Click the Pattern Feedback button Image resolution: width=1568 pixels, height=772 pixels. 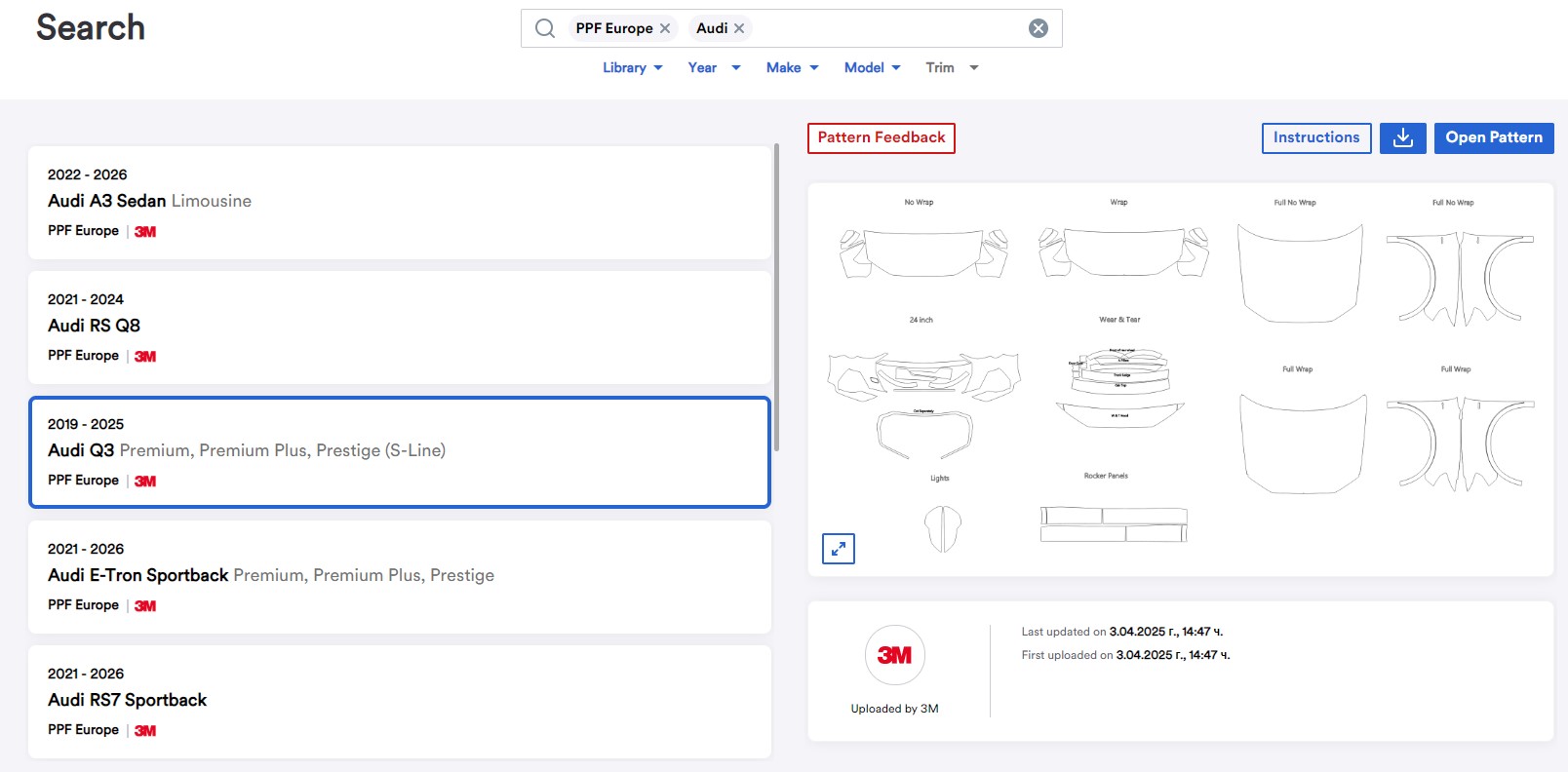click(x=881, y=138)
